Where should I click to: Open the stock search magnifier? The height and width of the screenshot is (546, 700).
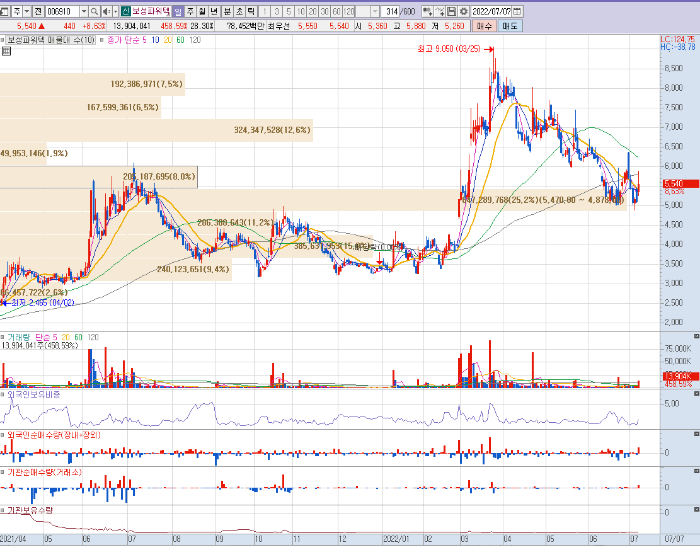click(x=94, y=11)
